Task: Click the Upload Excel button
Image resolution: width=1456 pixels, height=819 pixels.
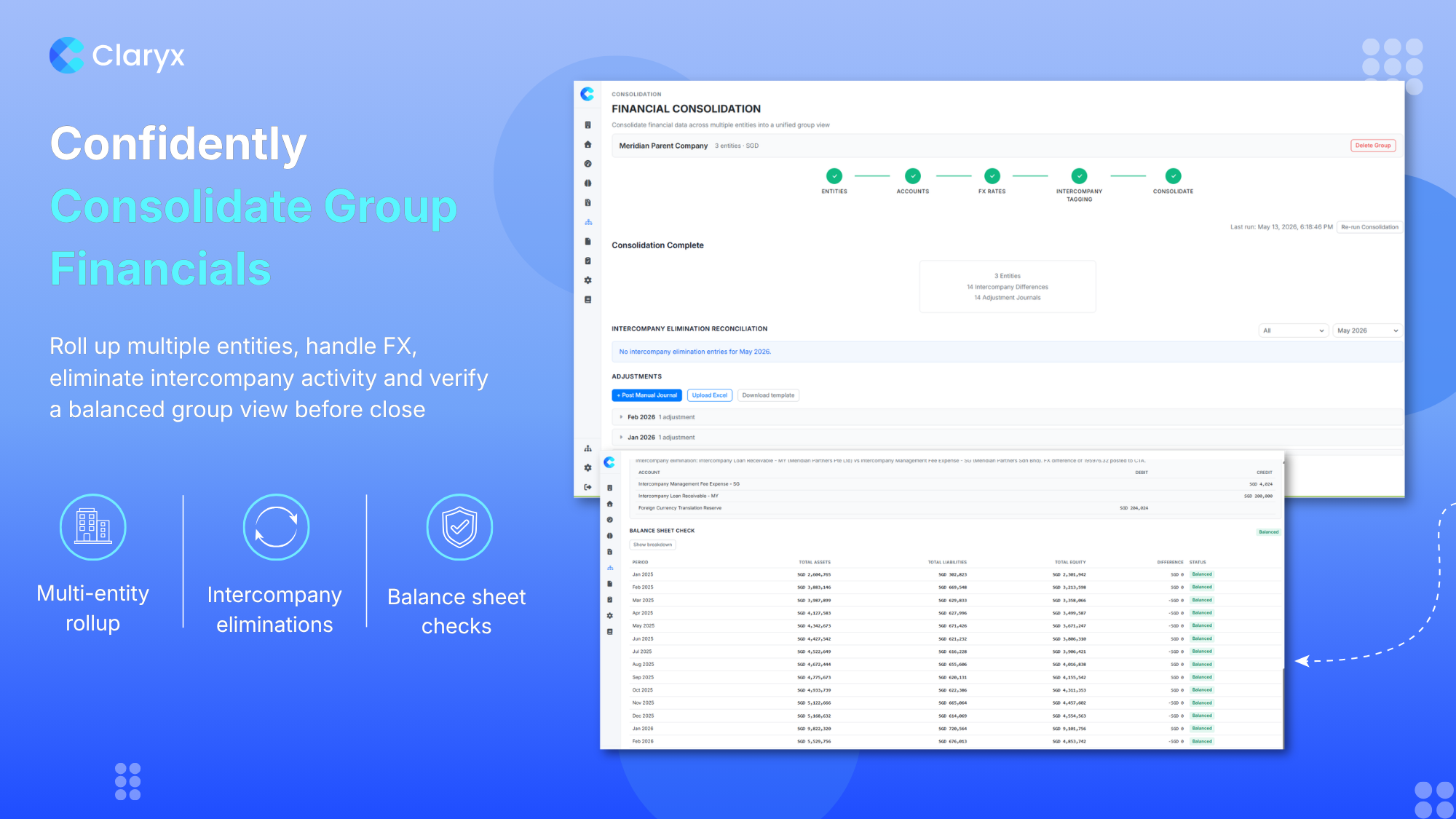Action: [x=710, y=395]
